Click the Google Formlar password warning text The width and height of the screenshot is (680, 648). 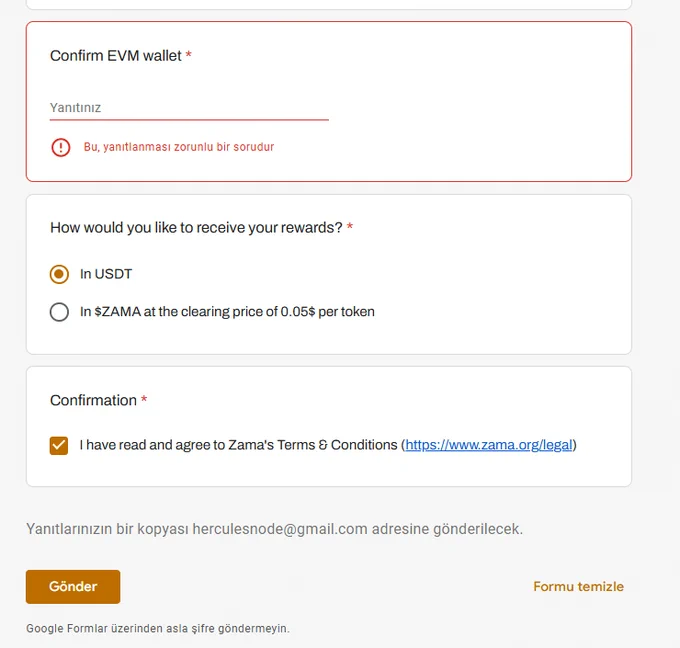tap(158, 628)
